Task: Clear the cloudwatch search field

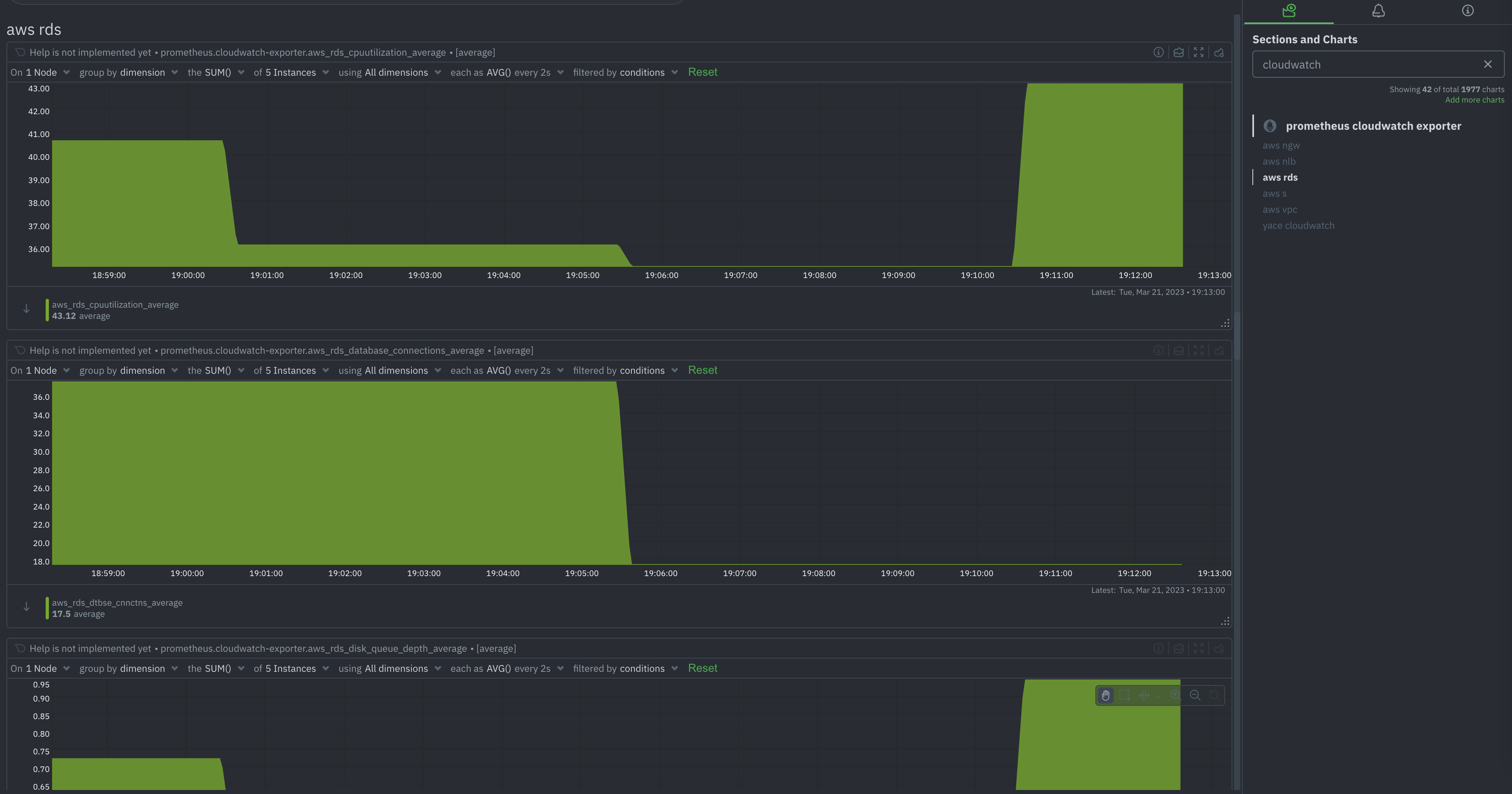Action: pyautogui.click(x=1488, y=64)
